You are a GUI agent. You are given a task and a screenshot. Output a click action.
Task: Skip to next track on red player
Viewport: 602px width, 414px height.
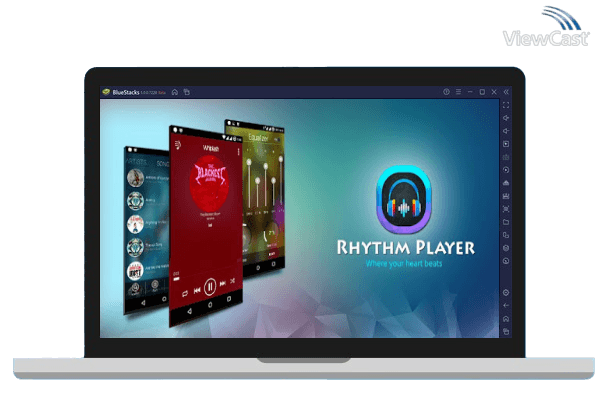(223, 284)
